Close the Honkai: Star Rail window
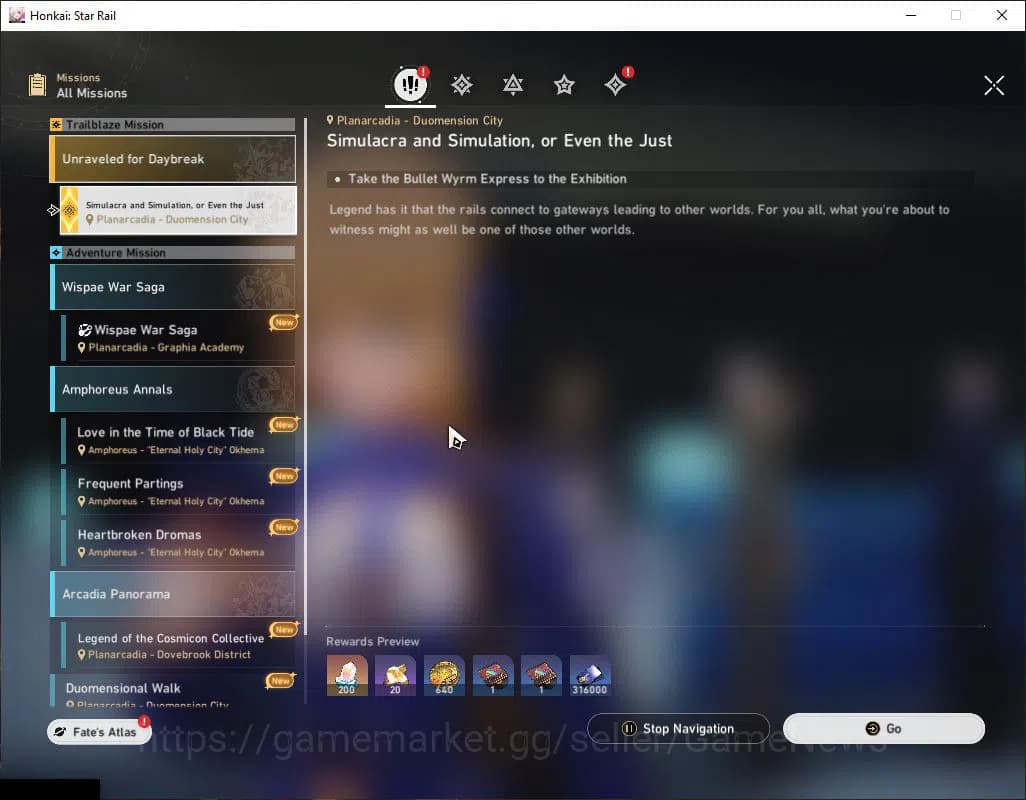 pos(1001,15)
